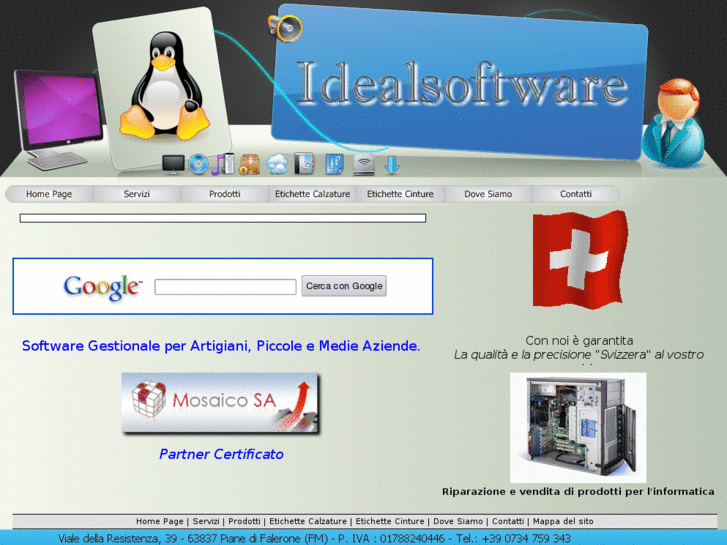Open Dove Siamo in the top navigation bar
This screenshot has width=727, height=545.
pos(488,194)
